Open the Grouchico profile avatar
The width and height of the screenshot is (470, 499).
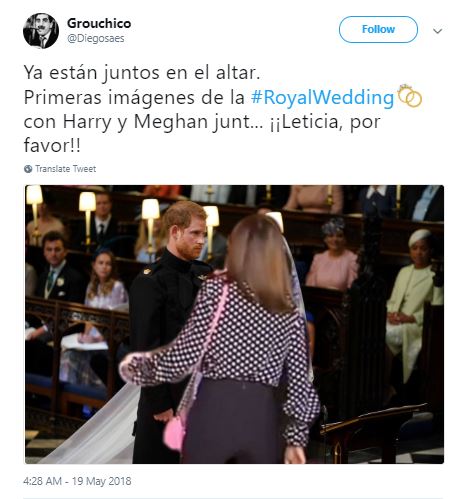(x=41, y=31)
